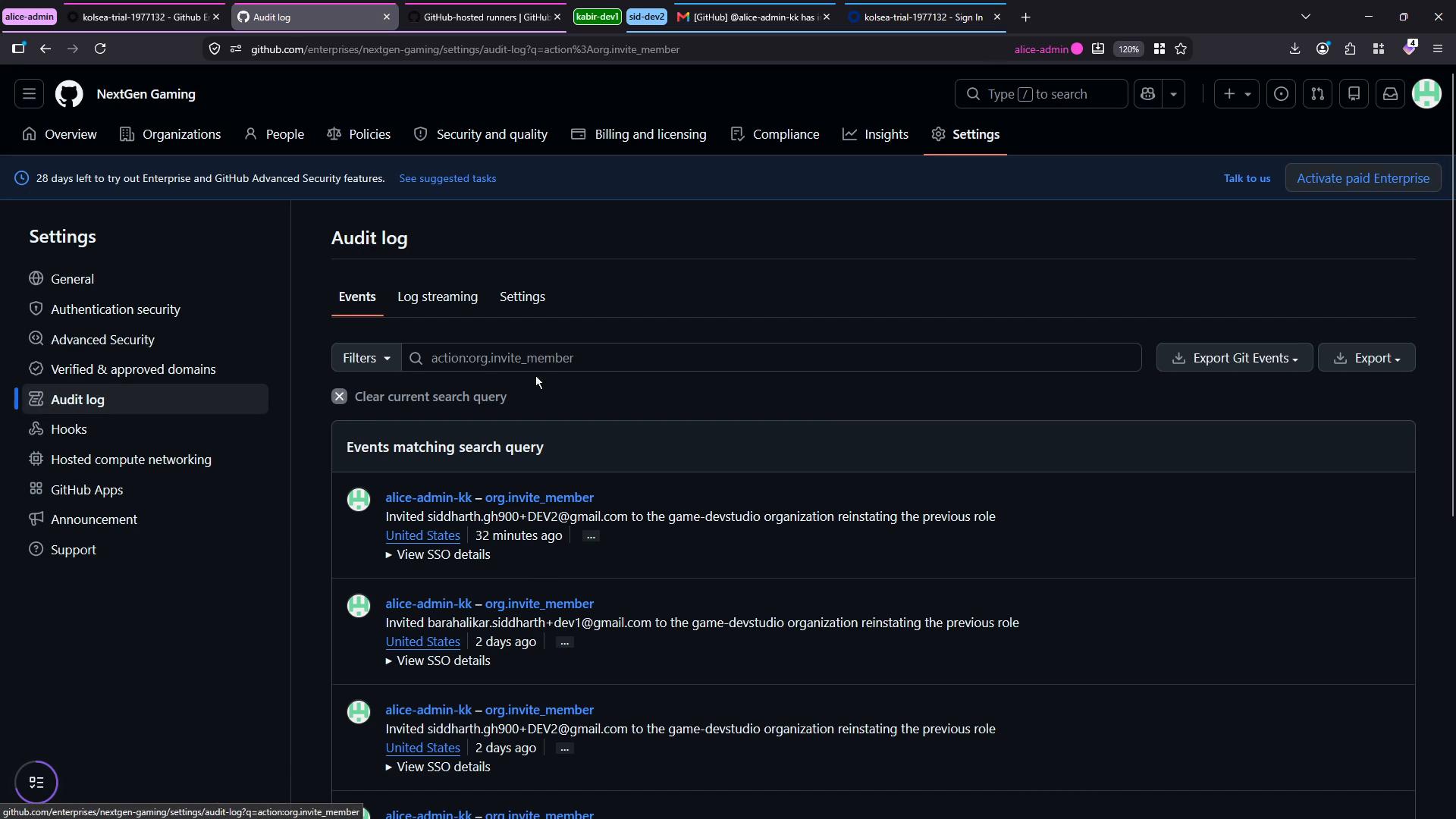Expand the ellipsis on the 32 minutes ago event

[591, 536]
